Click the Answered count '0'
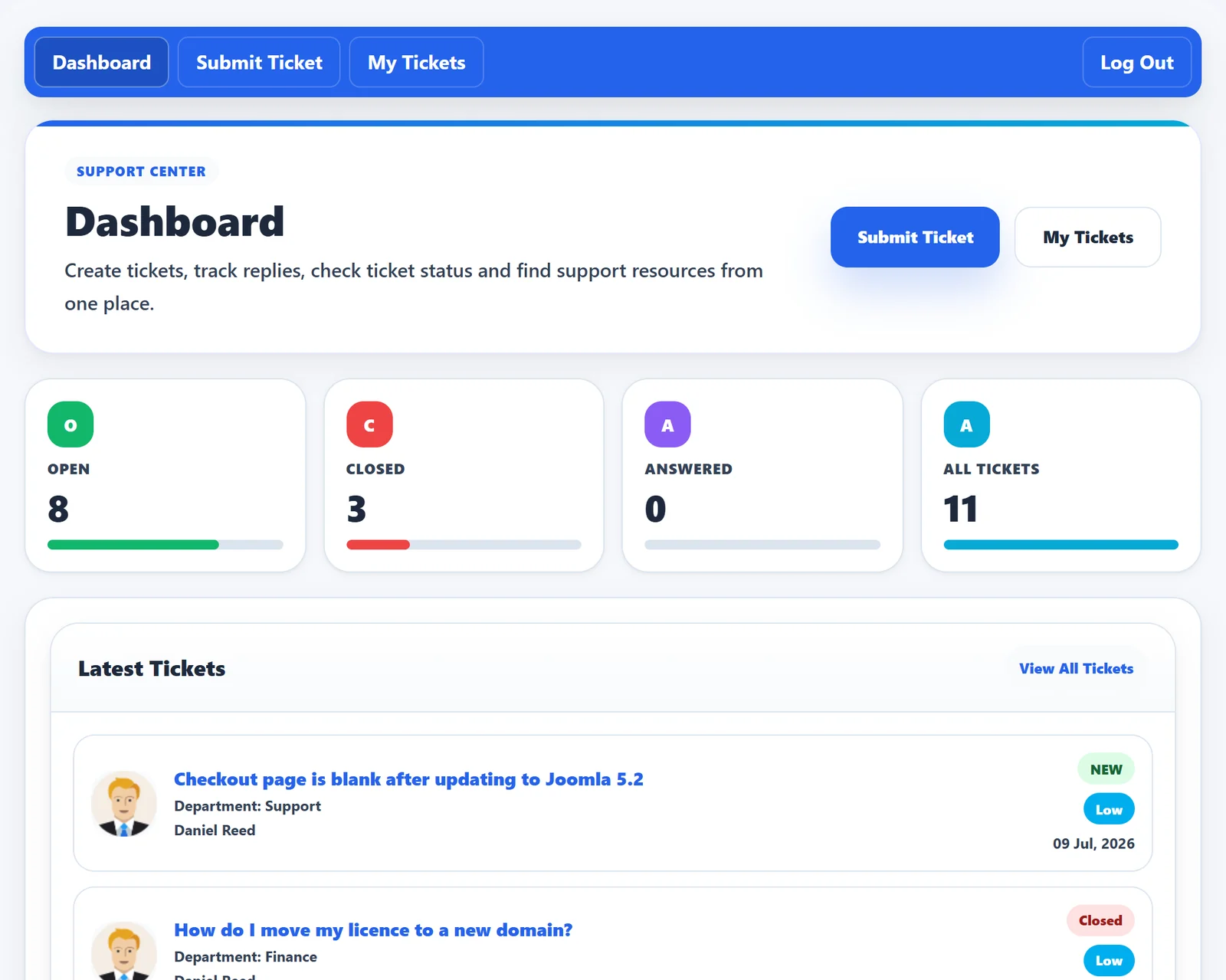1226x980 pixels. point(655,509)
